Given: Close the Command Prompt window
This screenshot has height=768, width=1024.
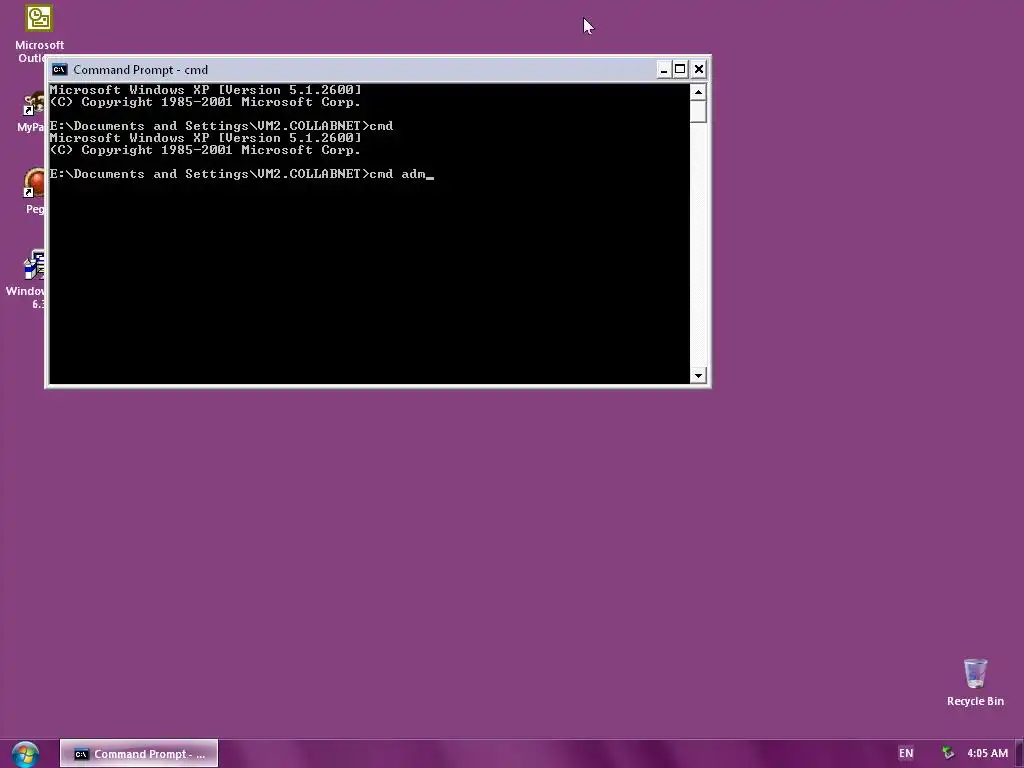Looking at the screenshot, I should (699, 69).
